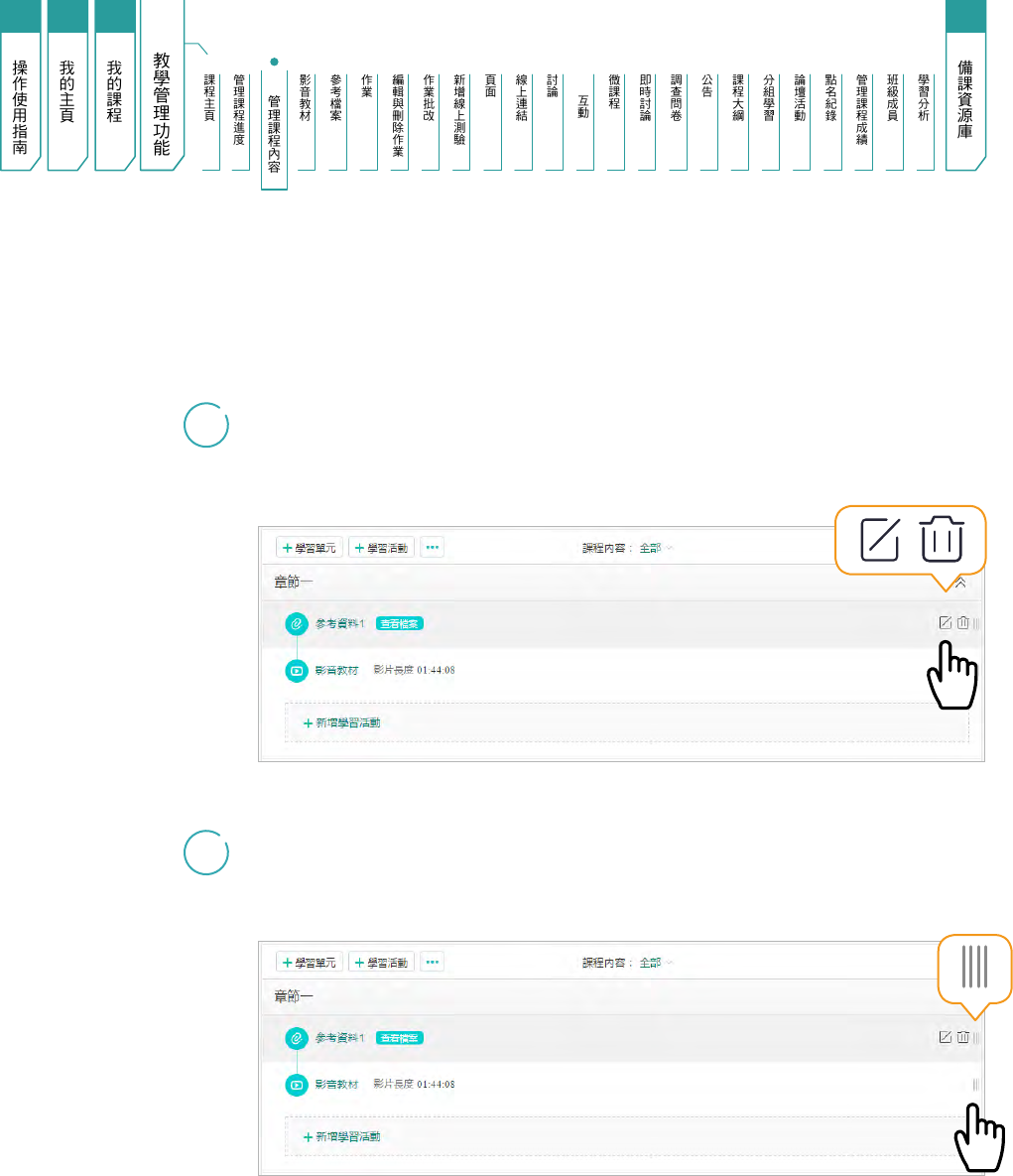Select the 學習分析 navigation tab

924,97
